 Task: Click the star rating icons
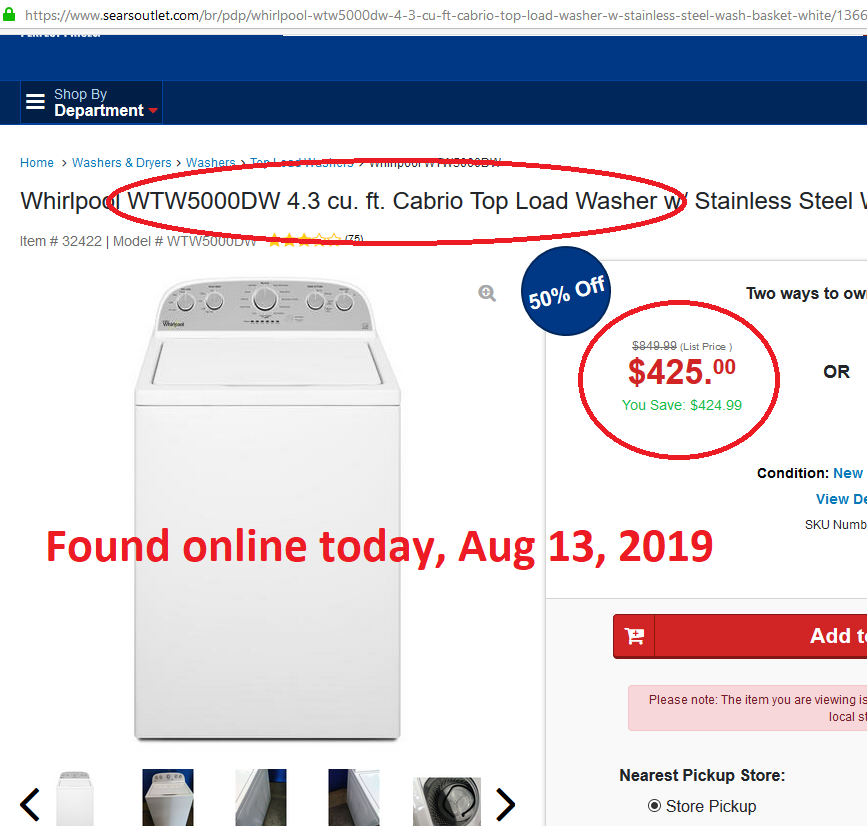(x=303, y=240)
